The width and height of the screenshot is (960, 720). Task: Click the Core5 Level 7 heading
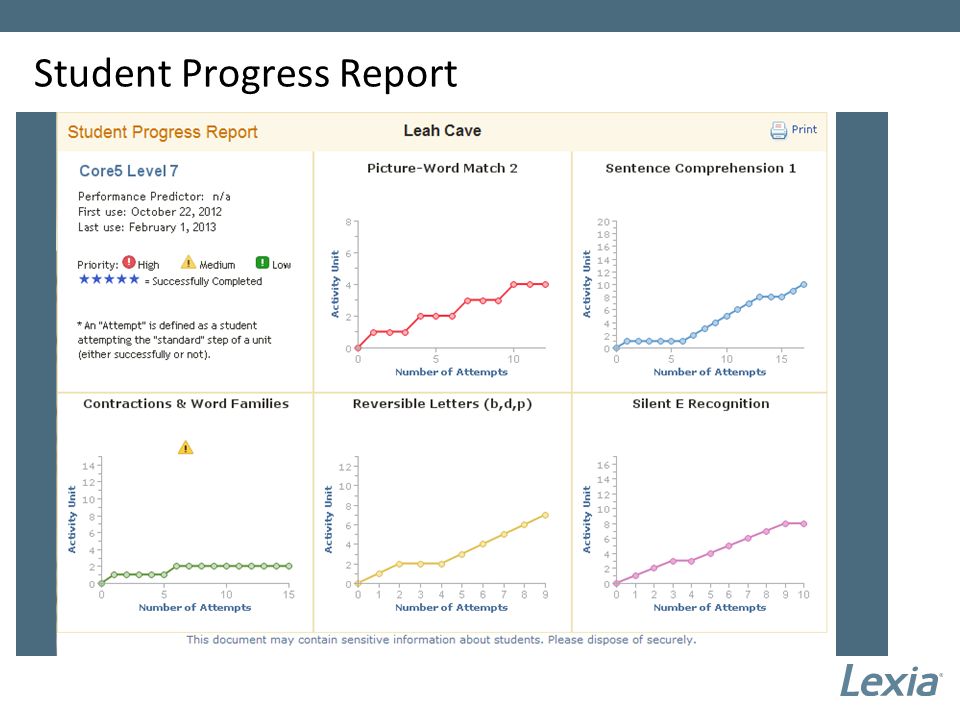(x=129, y=171)
